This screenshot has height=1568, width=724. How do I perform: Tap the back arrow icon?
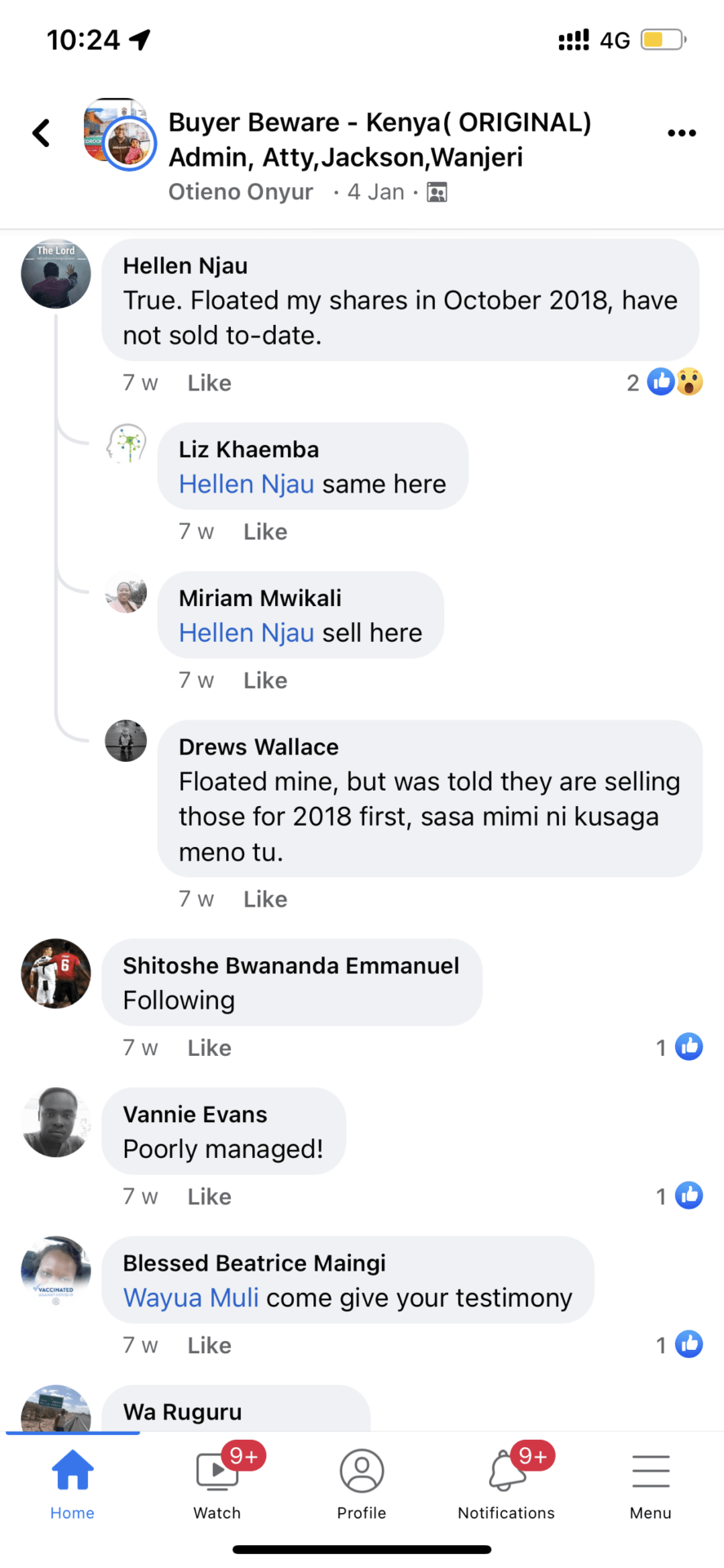click(42, 133)
